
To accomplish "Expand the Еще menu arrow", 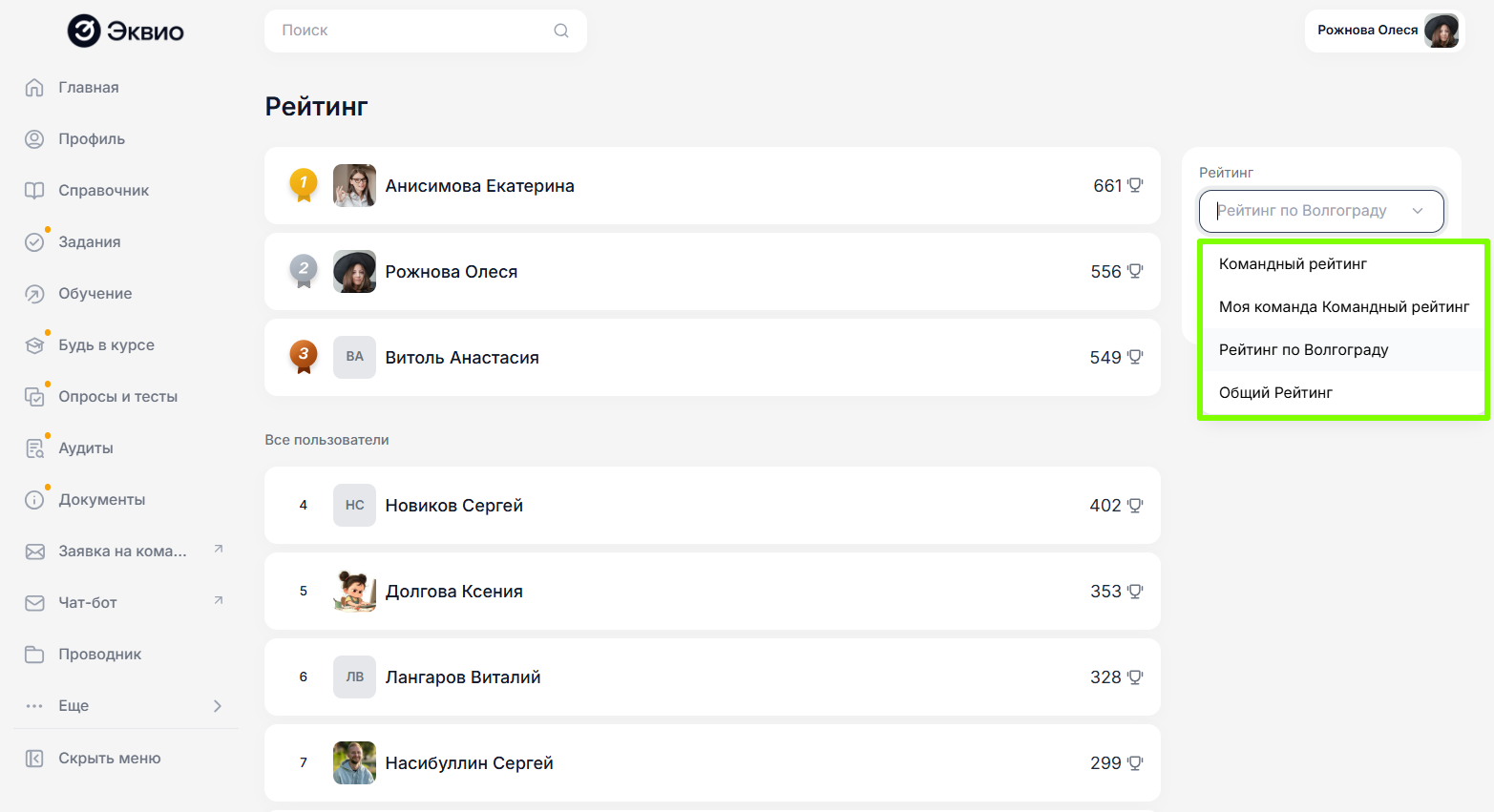I will [x=218, y=706].
